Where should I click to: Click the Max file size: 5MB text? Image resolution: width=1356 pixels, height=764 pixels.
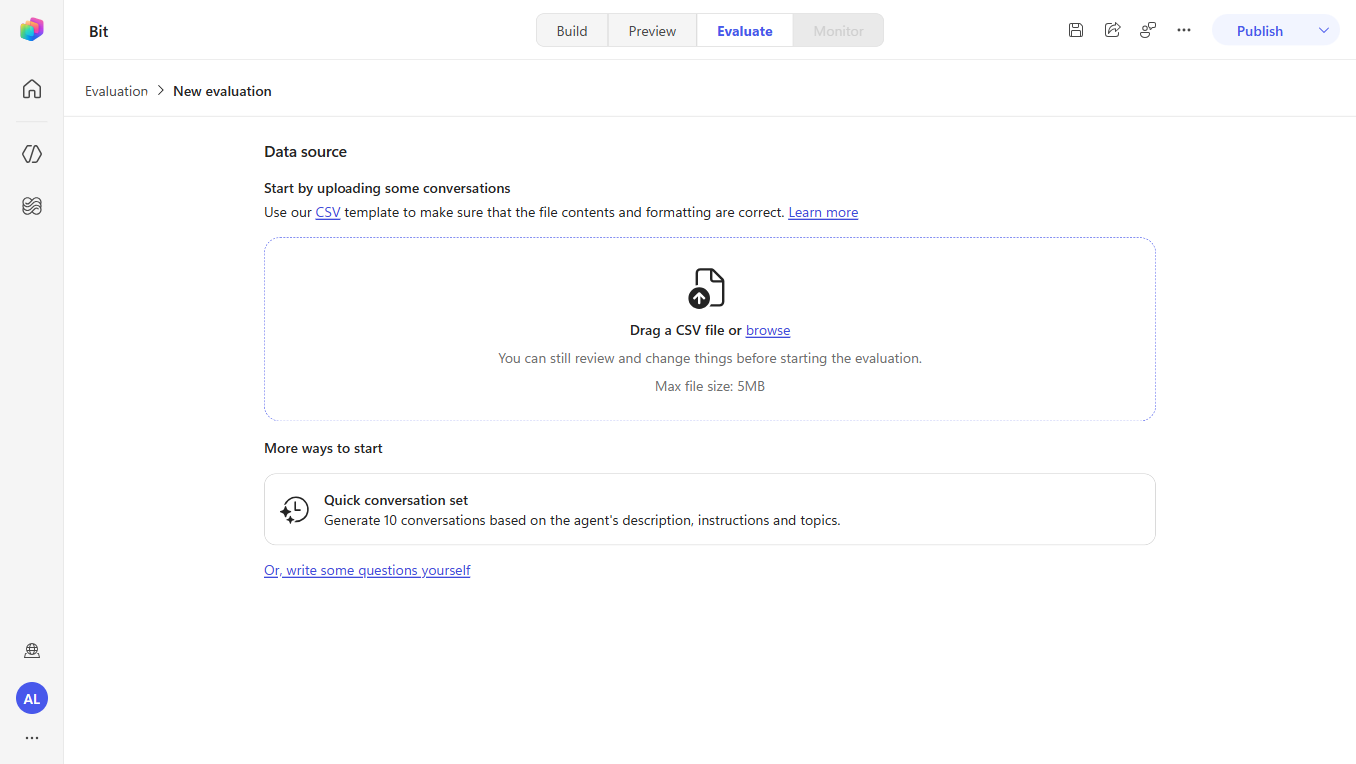(710, 386)
